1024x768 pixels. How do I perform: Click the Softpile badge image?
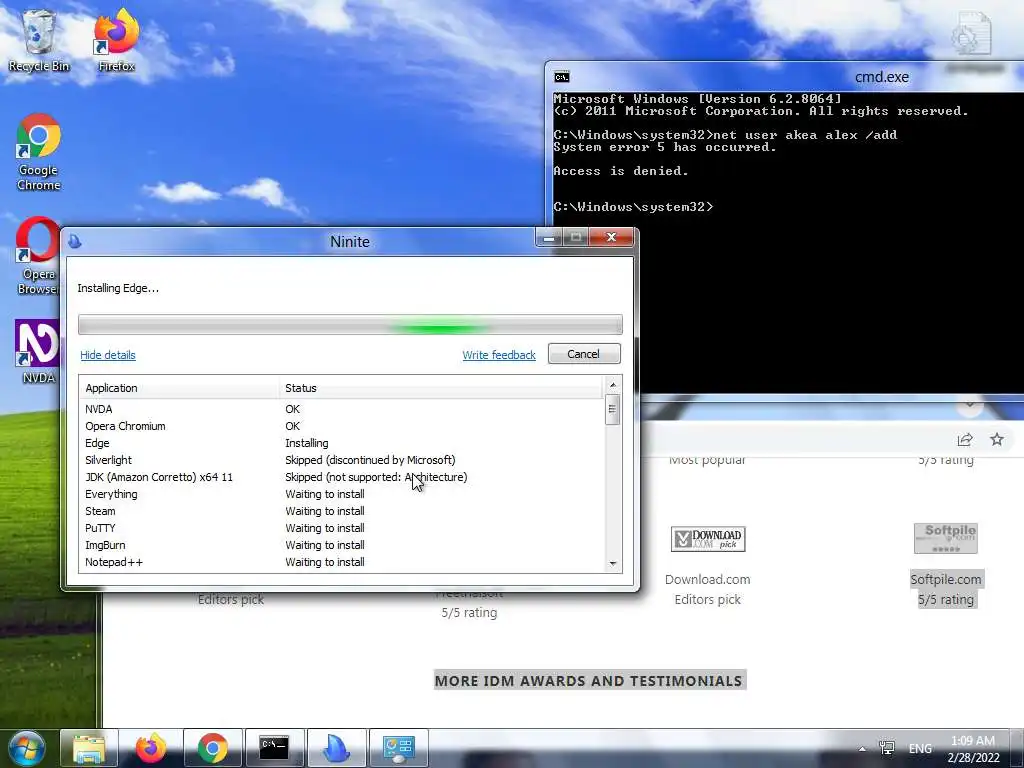tap(946, 539)
